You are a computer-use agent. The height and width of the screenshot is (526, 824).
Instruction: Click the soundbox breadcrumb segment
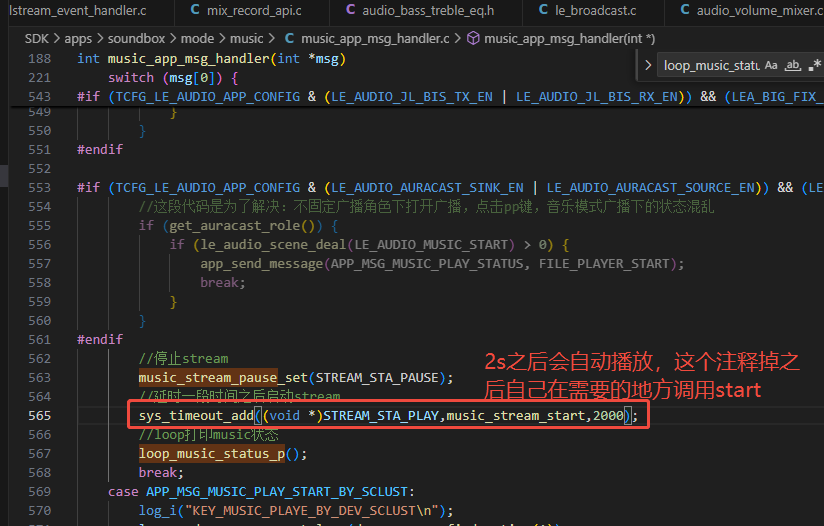point(136,39)
